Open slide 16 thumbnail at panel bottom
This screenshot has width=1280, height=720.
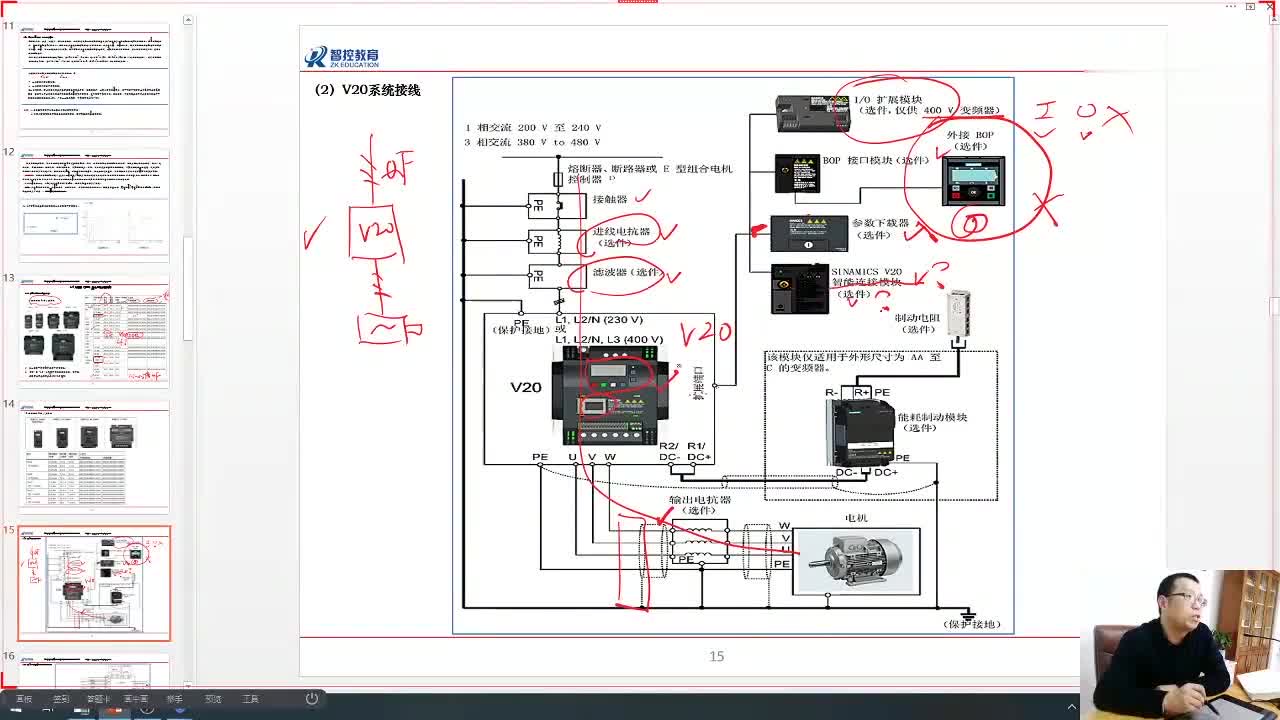[94, 671]
